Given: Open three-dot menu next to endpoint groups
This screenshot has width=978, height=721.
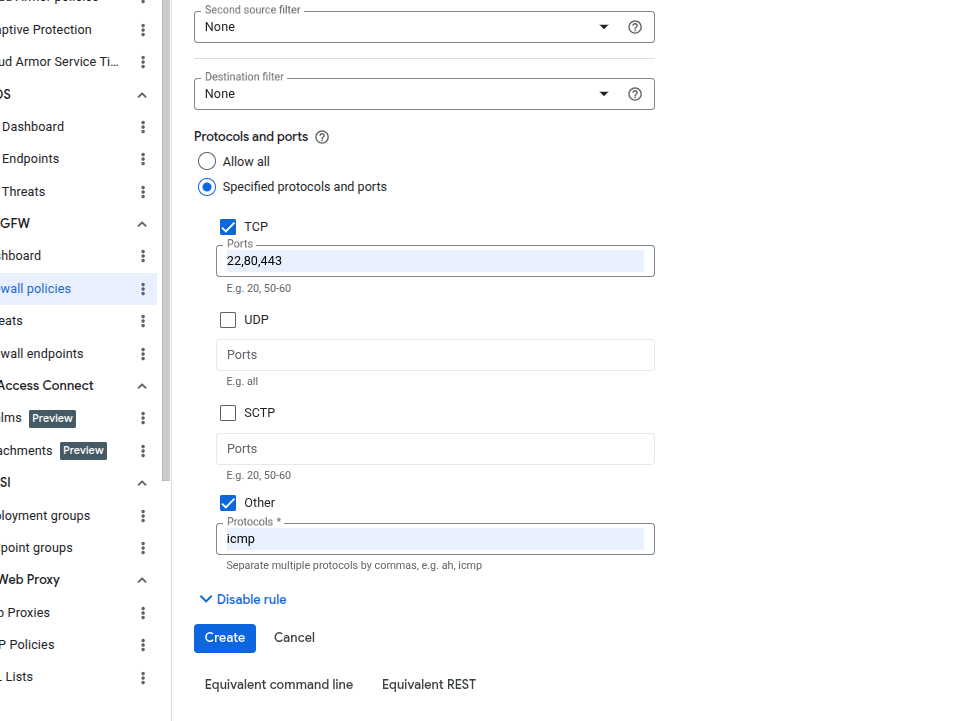Looking at the screenshot, I should (143, 548).
